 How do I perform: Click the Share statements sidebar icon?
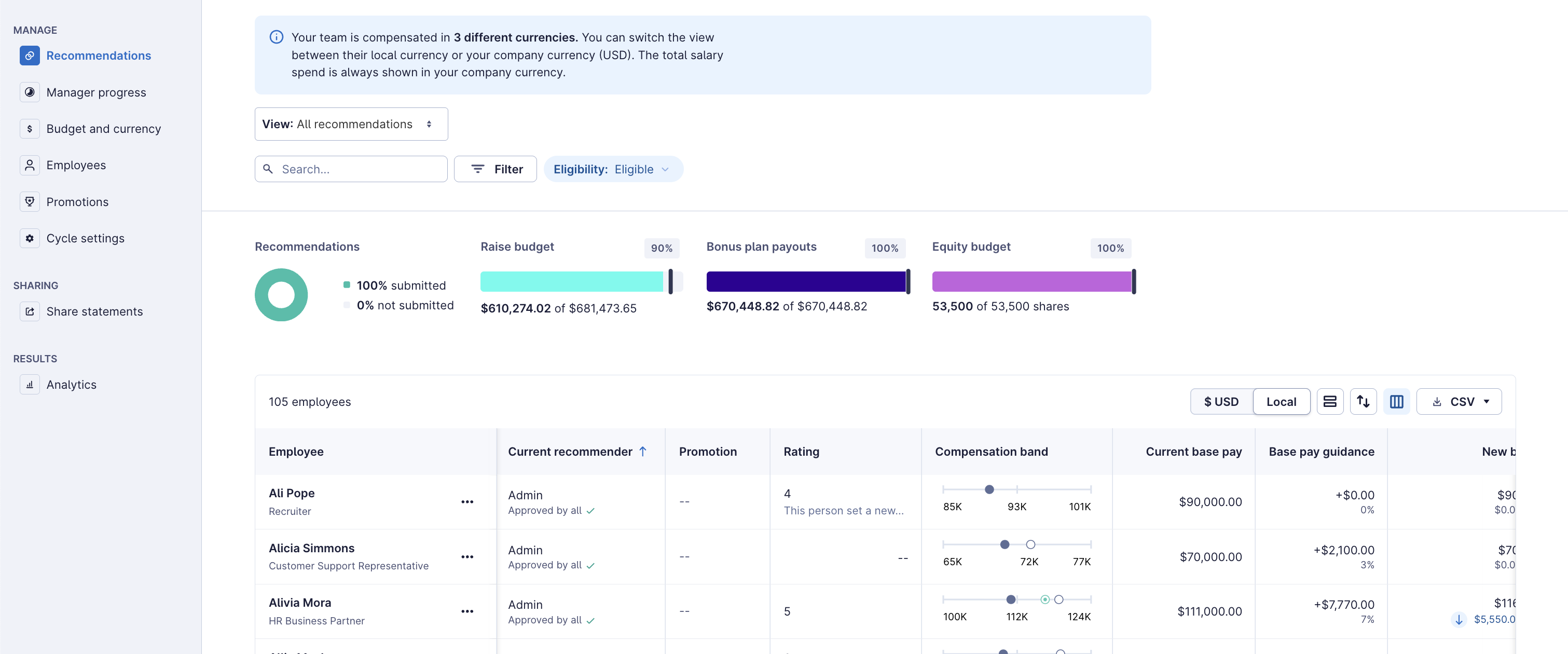pos(29,311)
